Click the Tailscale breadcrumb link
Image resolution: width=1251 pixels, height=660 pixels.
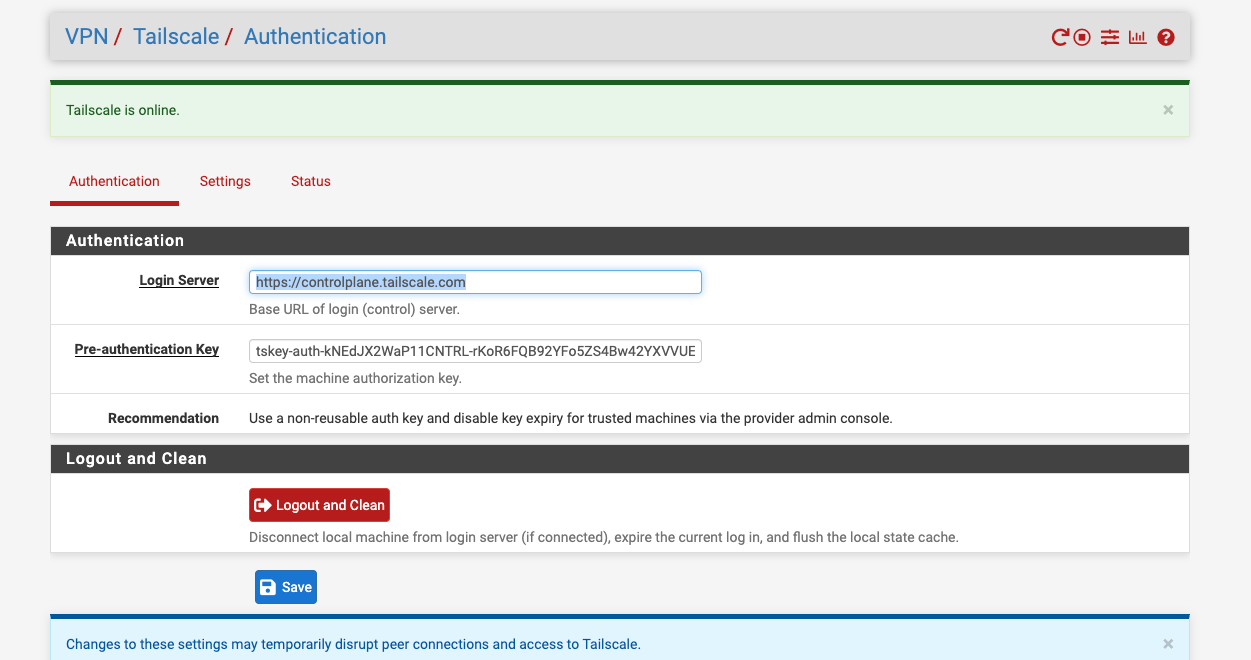click(176, 37)
